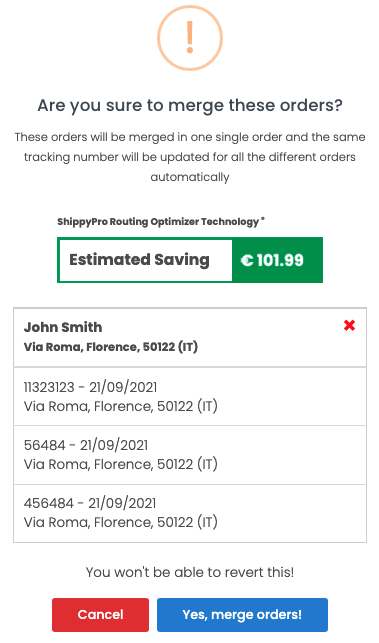Confirm with Yes, merge orders! button

(x=242, y=614)
